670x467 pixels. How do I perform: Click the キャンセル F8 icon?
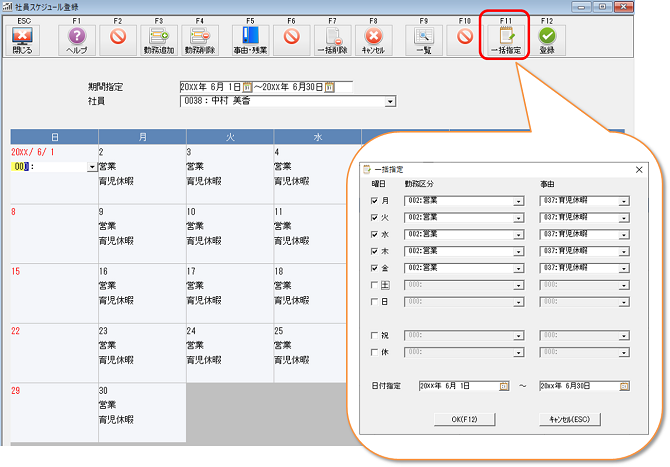pyautogui.click(x=373, y=40)
